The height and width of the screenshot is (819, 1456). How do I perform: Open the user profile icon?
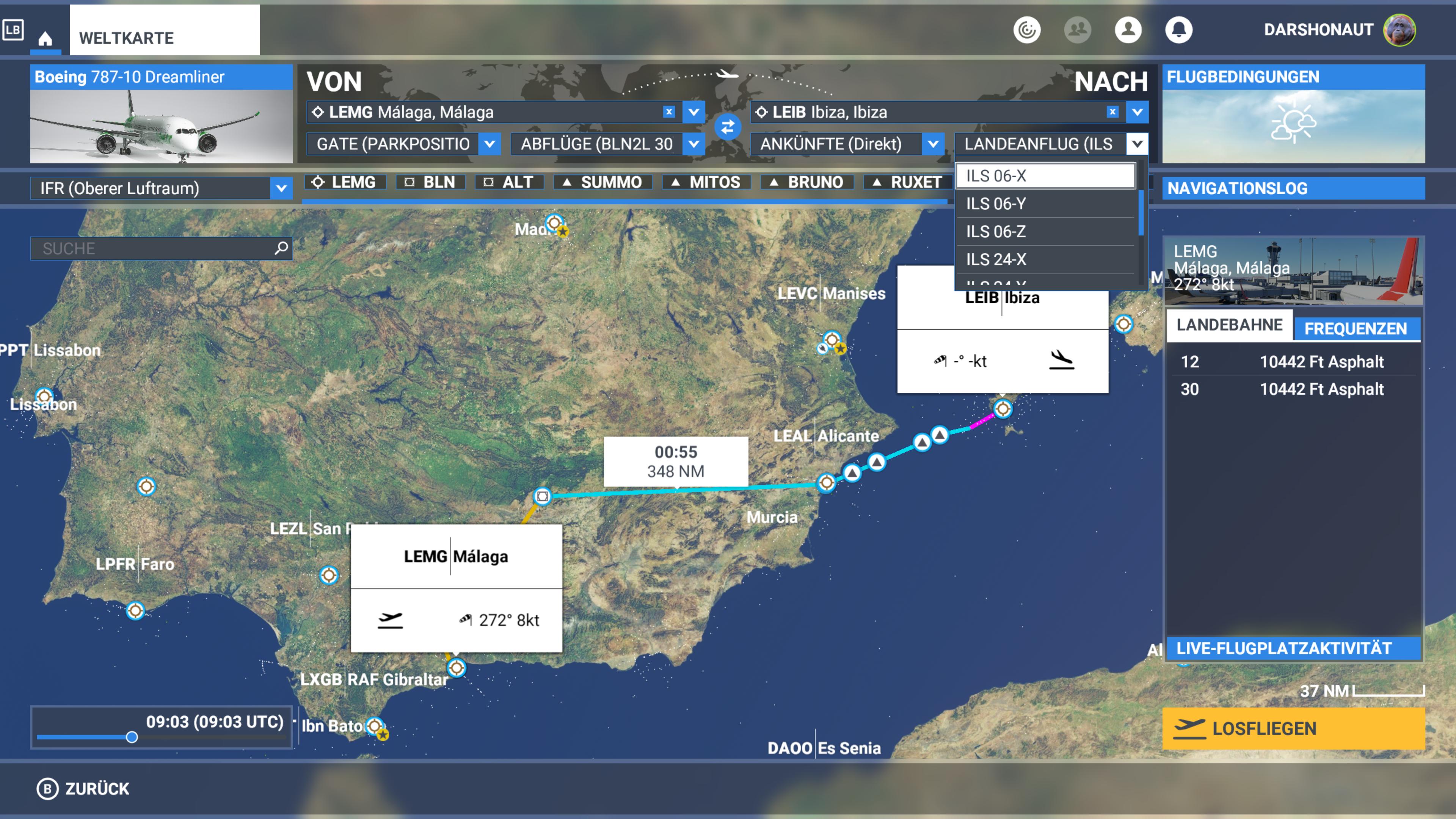1128,30
